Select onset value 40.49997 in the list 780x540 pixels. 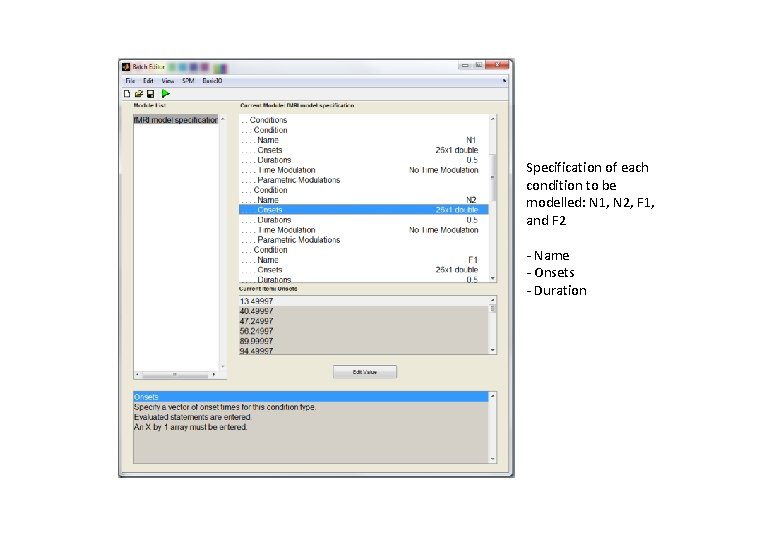coord(364,311)
